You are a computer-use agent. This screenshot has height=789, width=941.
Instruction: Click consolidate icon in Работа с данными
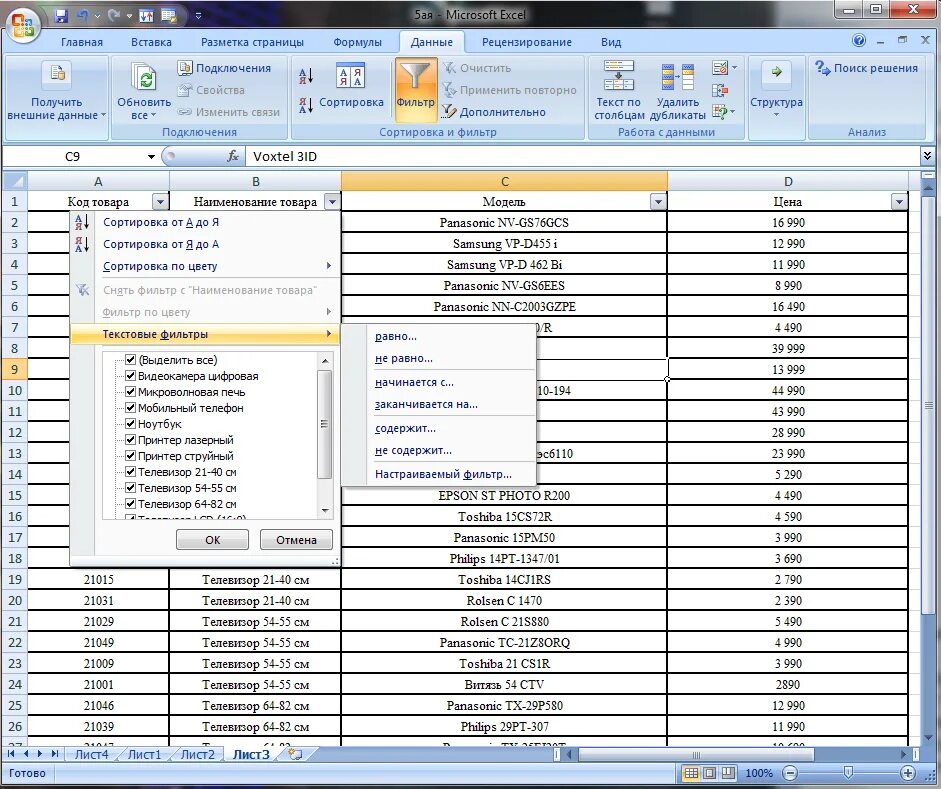[720, 91]
